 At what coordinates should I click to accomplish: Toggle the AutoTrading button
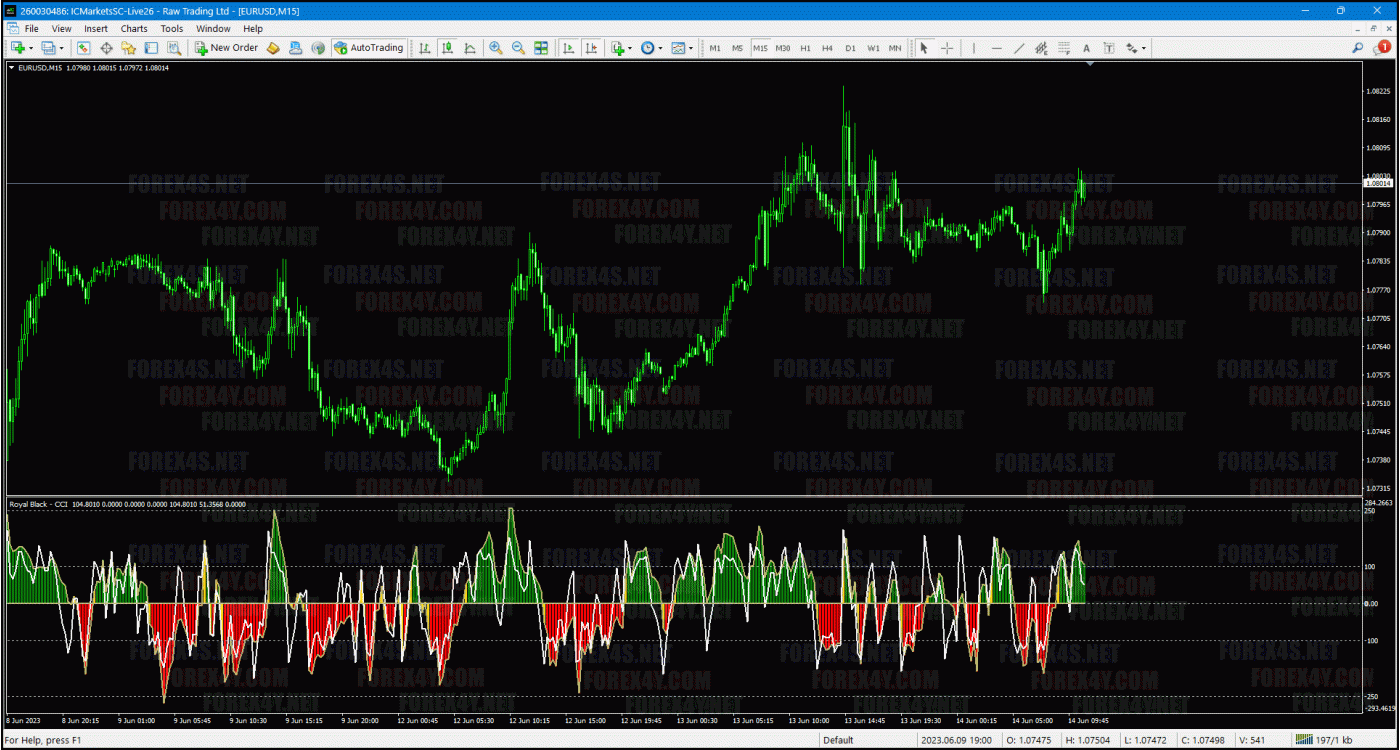(x=369, y=48)
